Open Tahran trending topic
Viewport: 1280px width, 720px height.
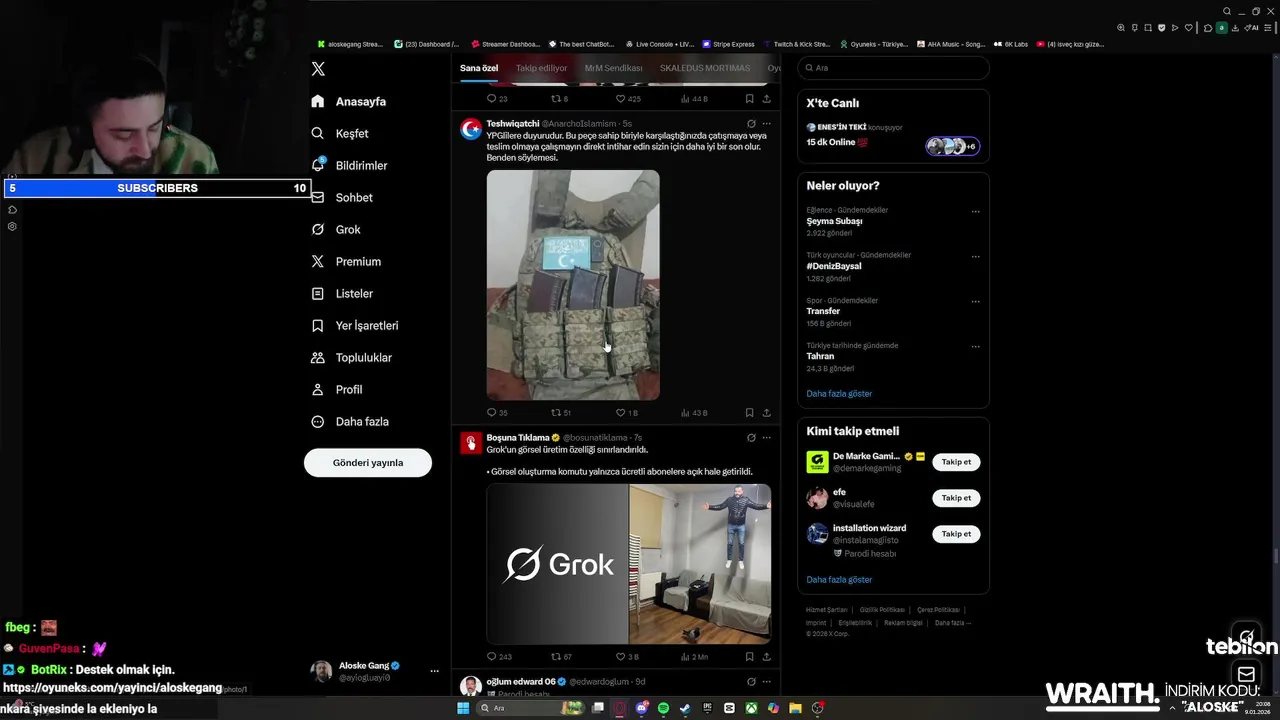tap(820, 356)
